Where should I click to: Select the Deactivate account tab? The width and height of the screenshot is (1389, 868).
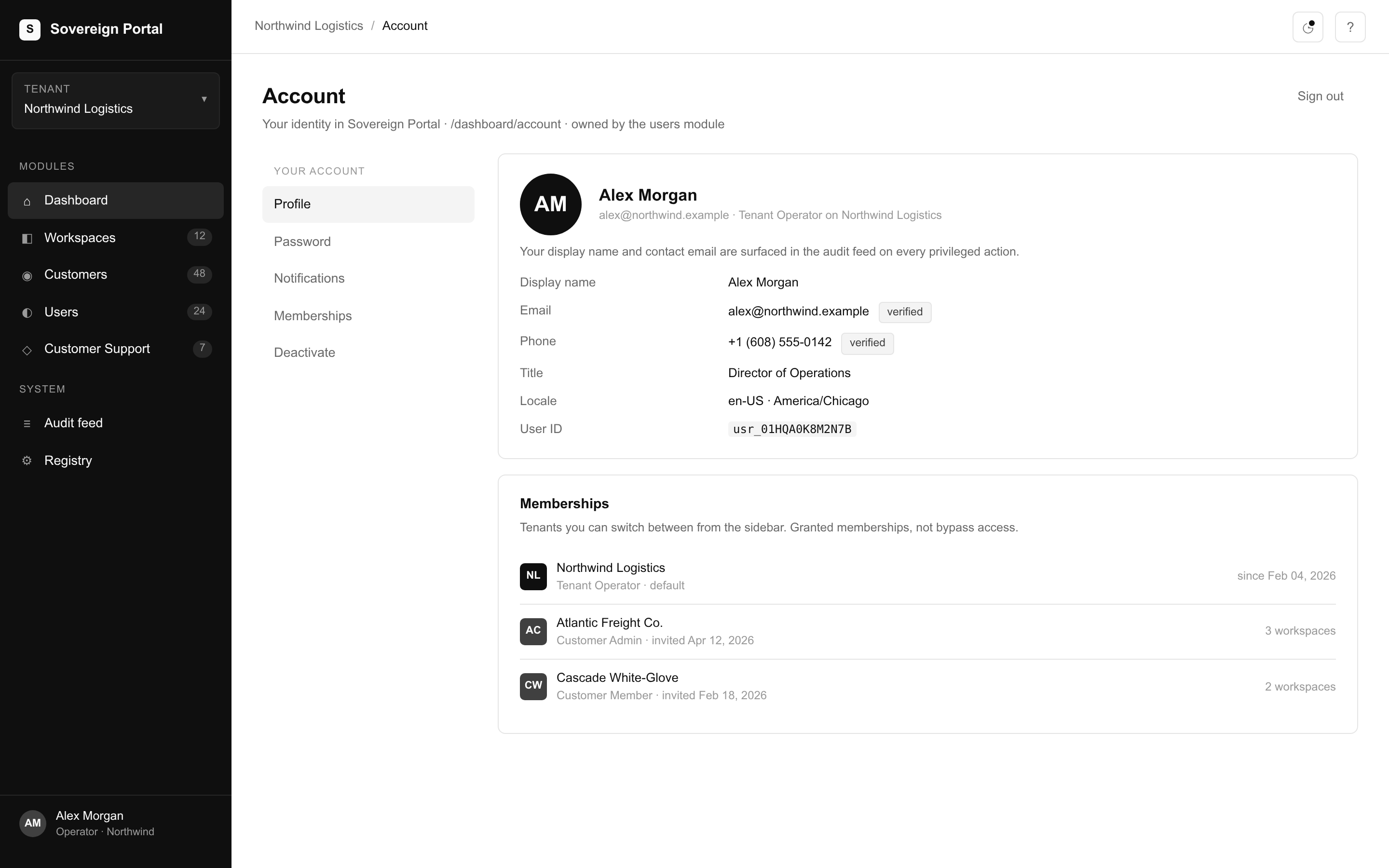368,353
